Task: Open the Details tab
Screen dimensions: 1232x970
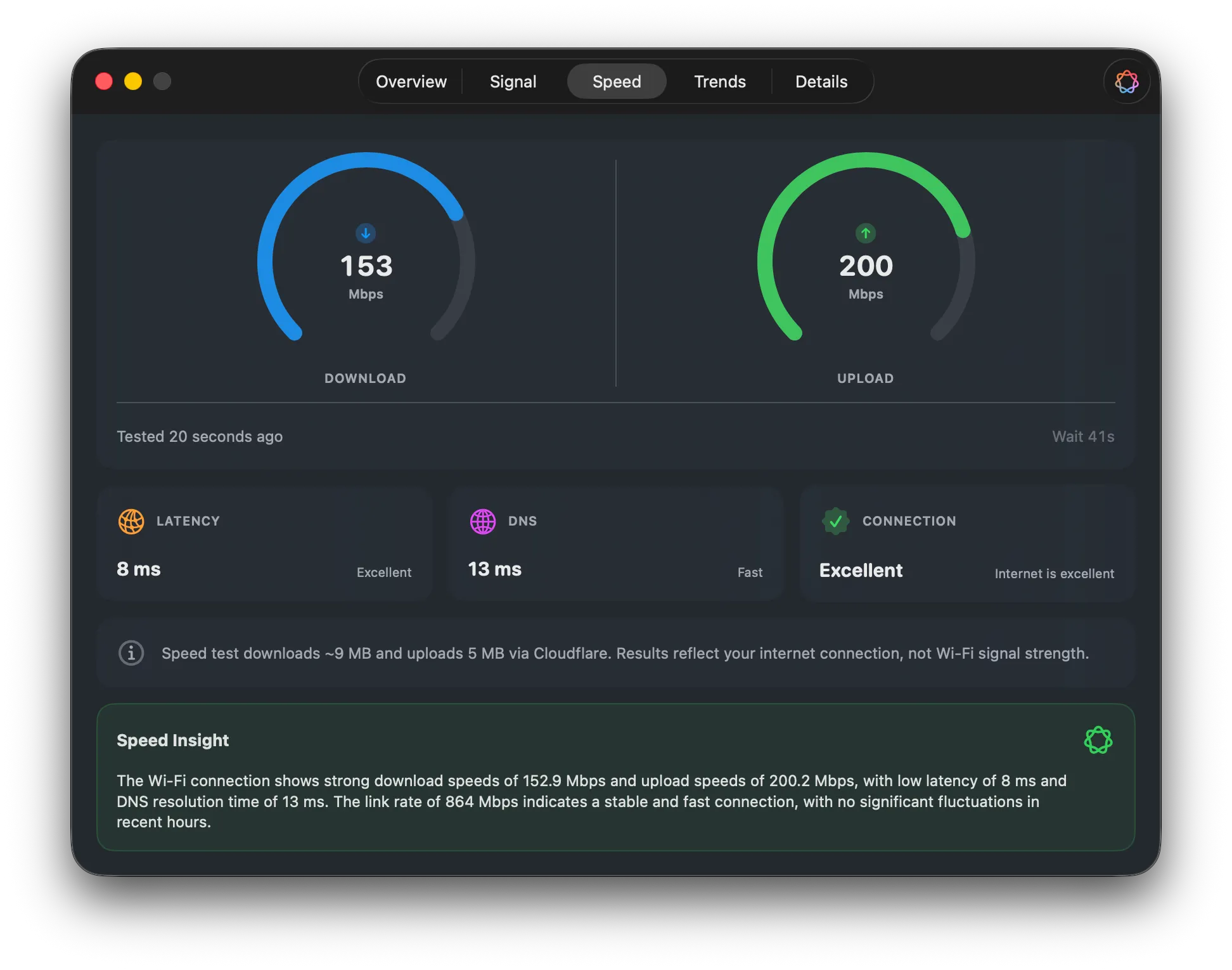Action: (x=821, y=81)
